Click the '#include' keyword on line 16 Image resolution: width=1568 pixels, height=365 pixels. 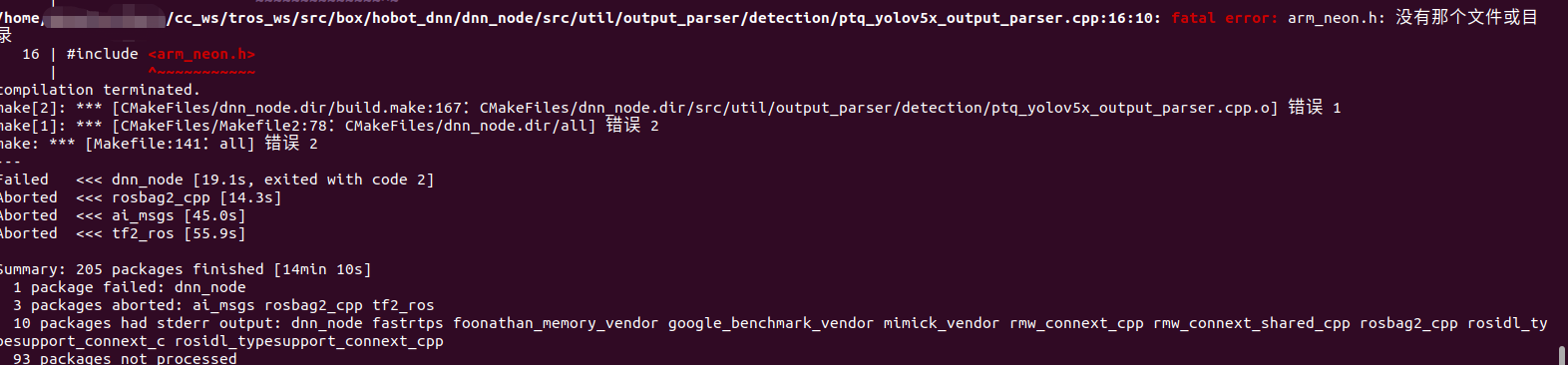point(102,54)
